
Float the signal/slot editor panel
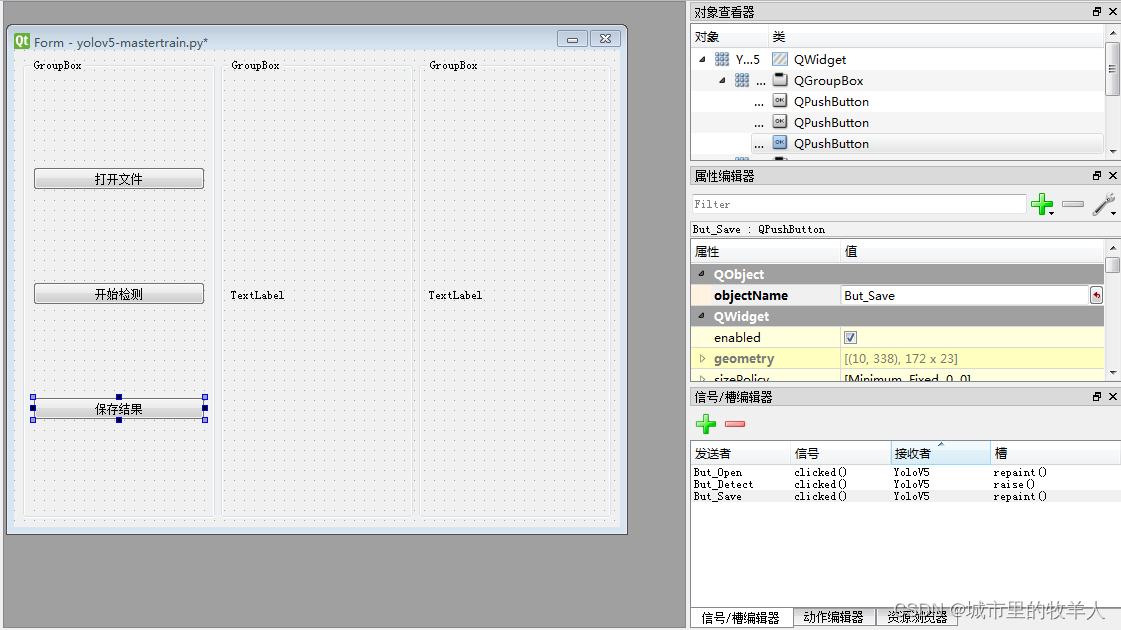pyautogui.click(x=1097, y=396)
